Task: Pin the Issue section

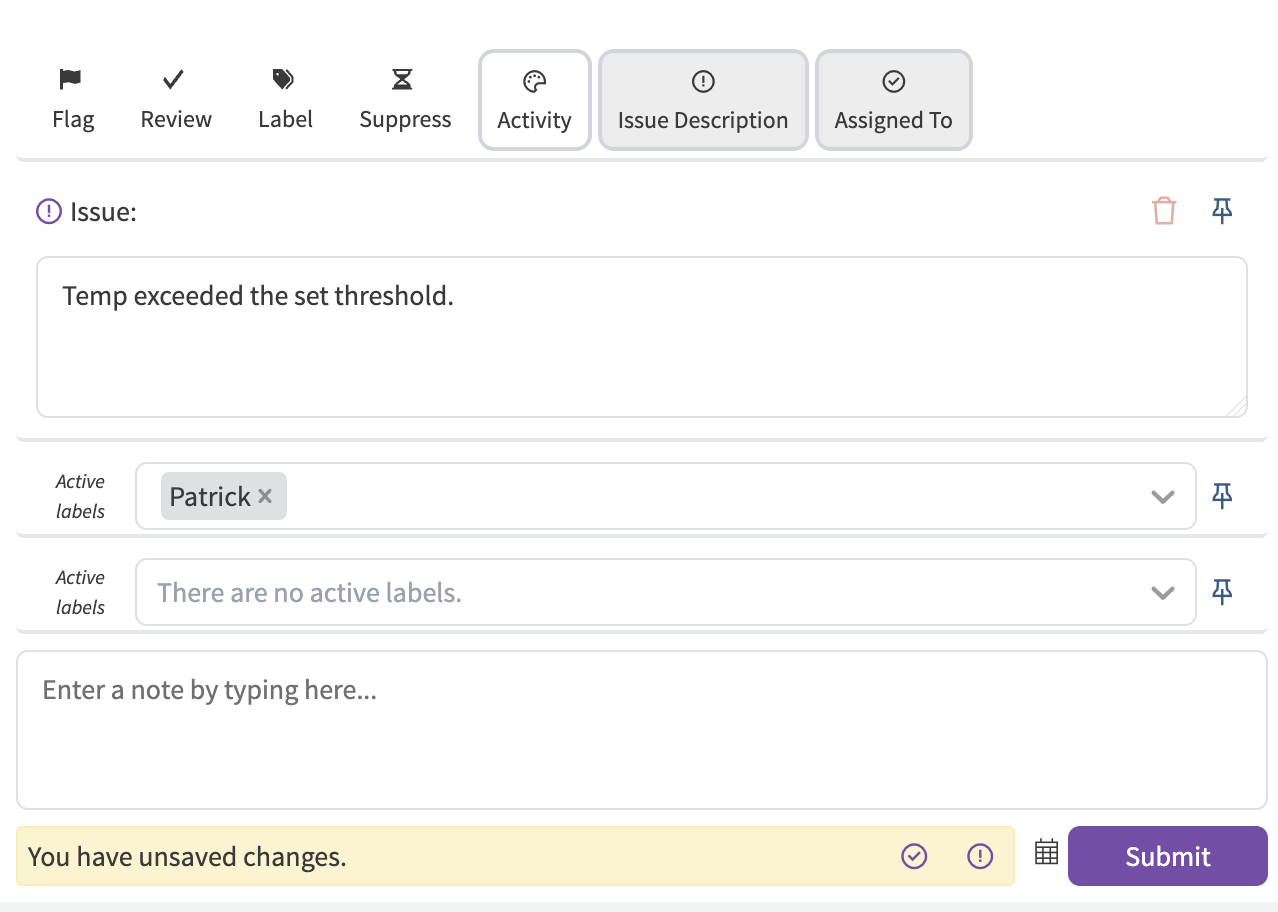Action: pyautogui.click(x=1222, y=210)
